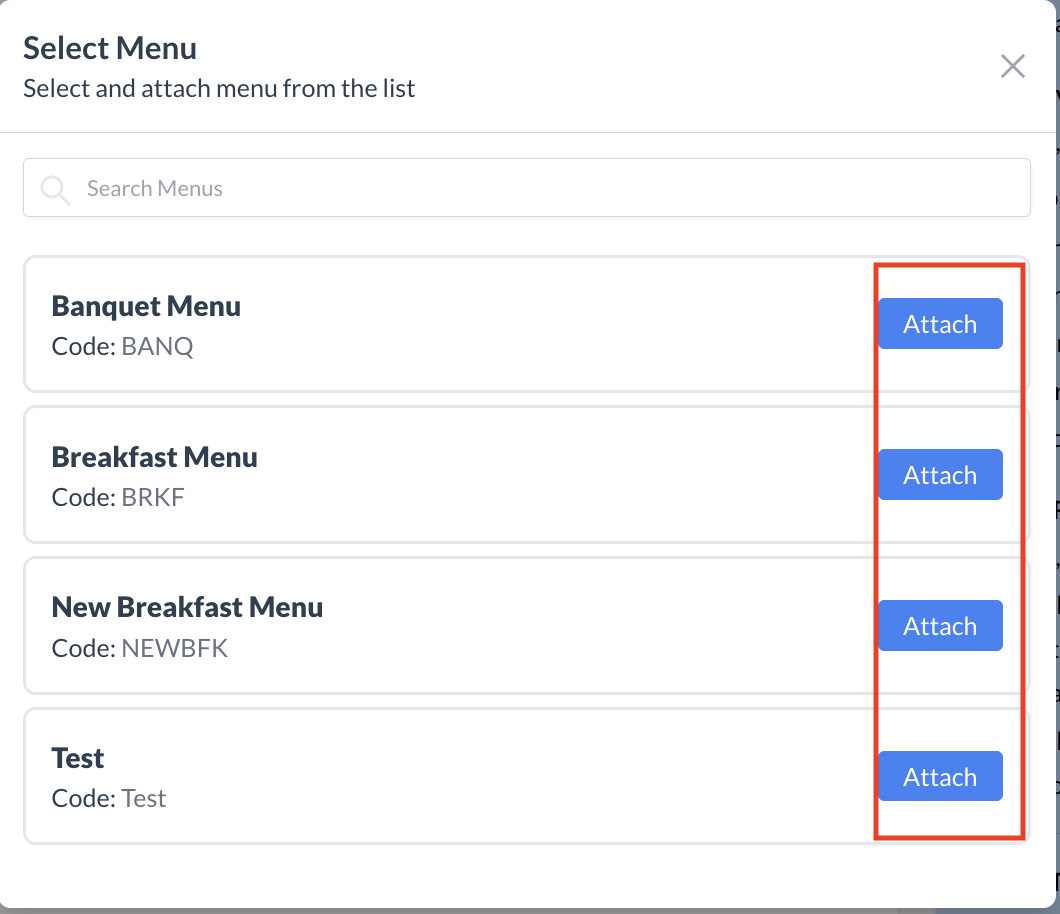Select the bold Test menu title
The width and height of the screenshot is (1060, 914).
[x=78, y=758]
